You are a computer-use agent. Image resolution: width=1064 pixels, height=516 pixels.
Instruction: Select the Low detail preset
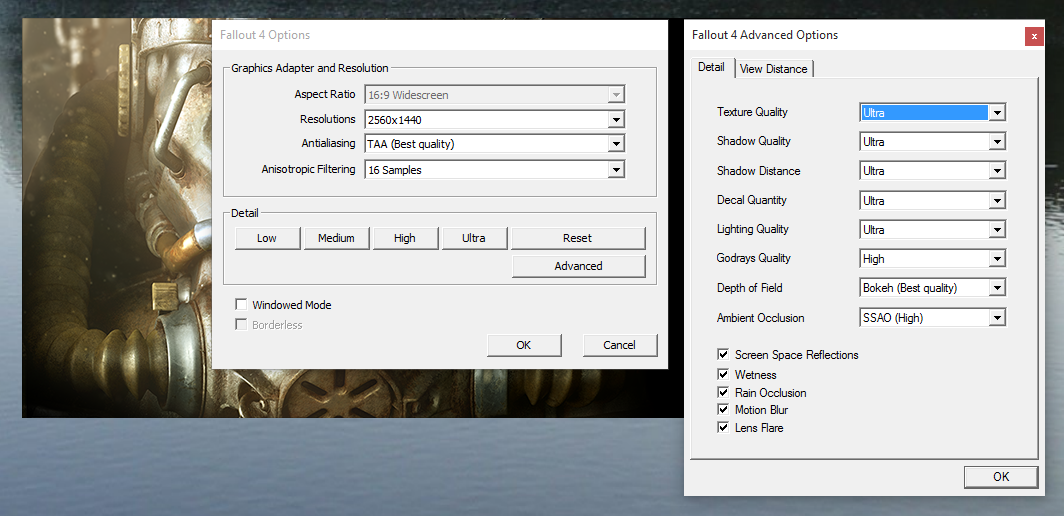click(x=267, y=238)
